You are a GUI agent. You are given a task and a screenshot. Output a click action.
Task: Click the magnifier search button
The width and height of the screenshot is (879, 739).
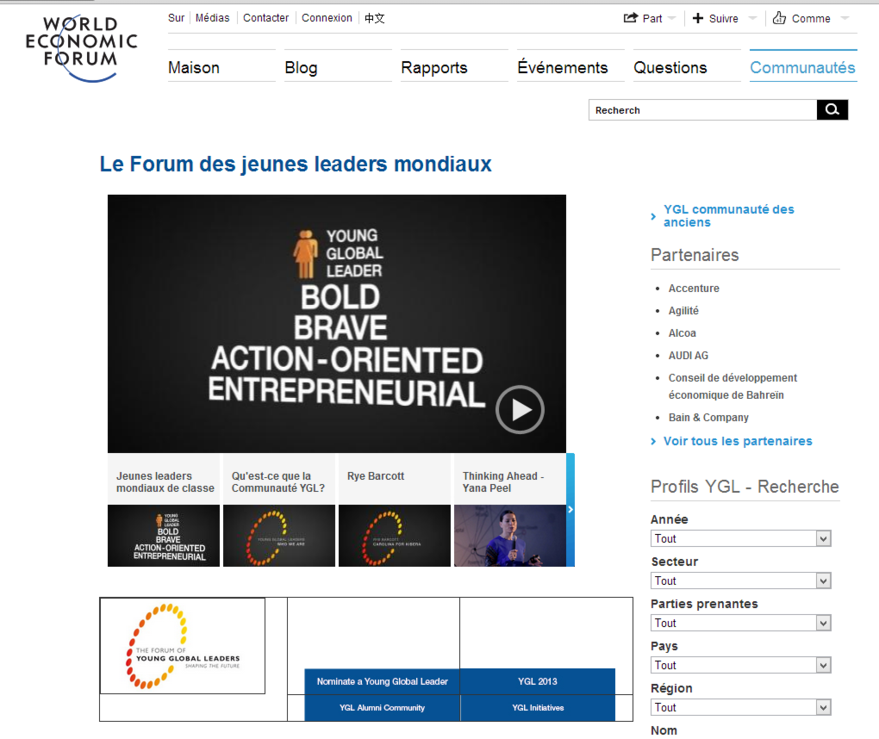pyautogui.click(x=832, y=110)
